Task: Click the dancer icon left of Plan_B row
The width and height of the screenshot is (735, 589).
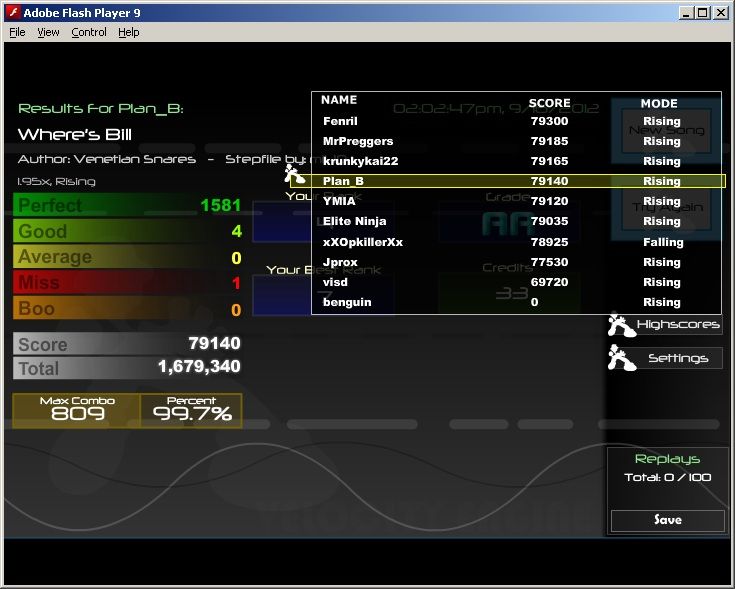Action: 295,178
